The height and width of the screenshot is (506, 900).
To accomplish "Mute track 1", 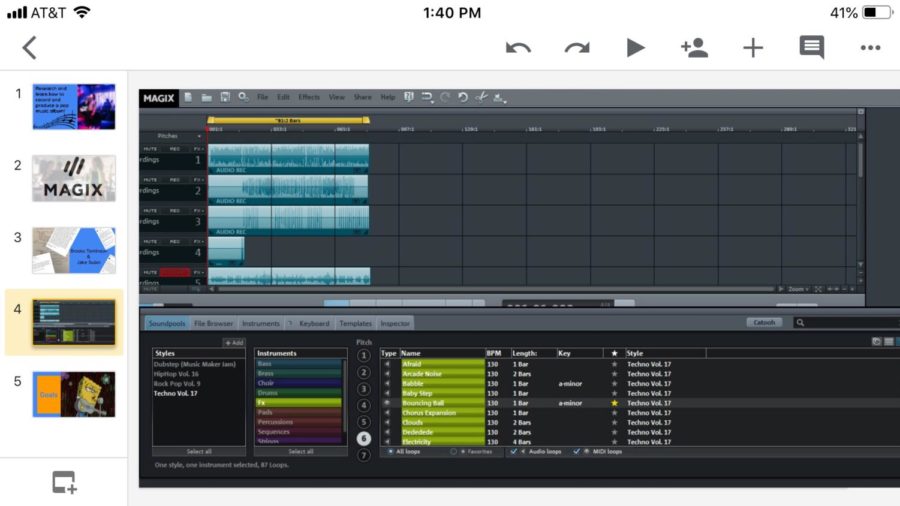I will pyautogui.click(x=150, y=149).
